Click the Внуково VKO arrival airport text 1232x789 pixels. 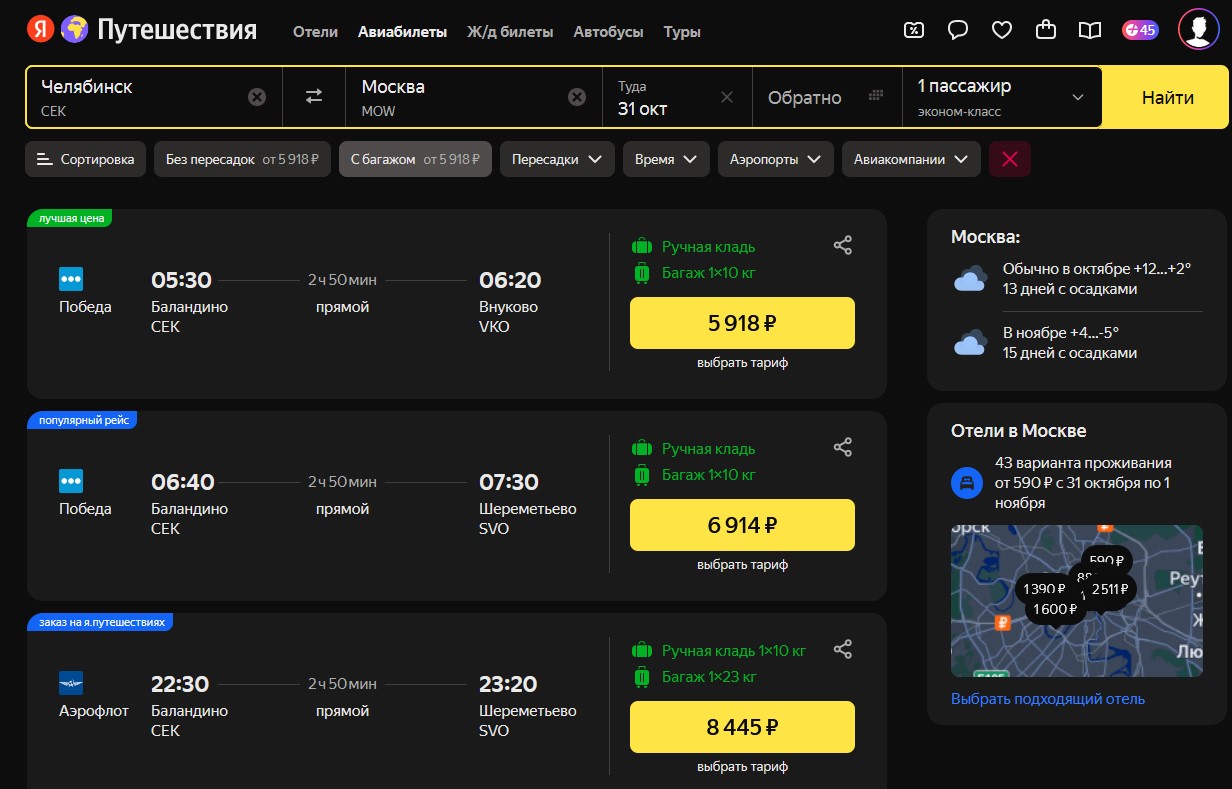pyautogui.click(x=509, y=317)
